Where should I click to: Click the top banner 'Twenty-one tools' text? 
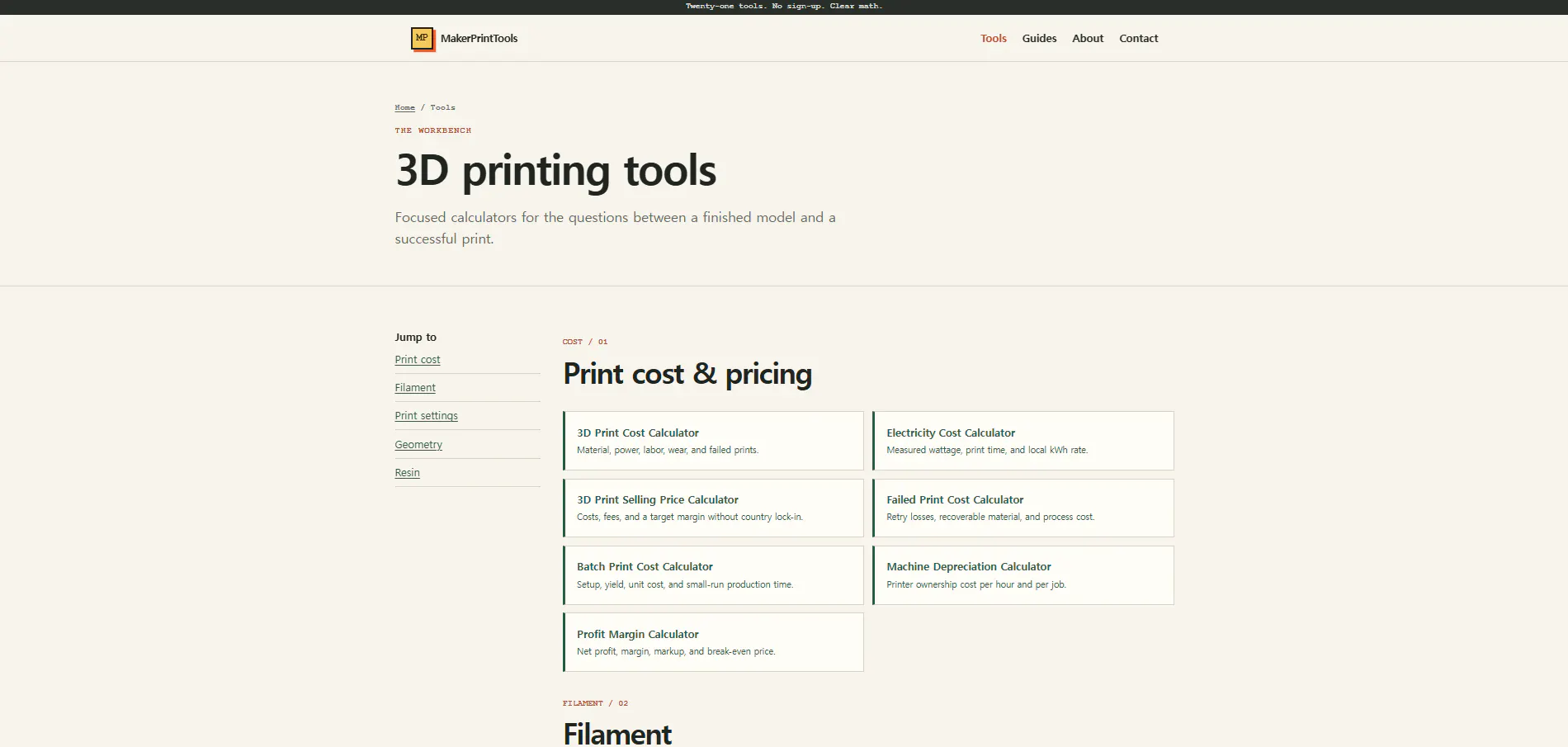coord(783,6)
